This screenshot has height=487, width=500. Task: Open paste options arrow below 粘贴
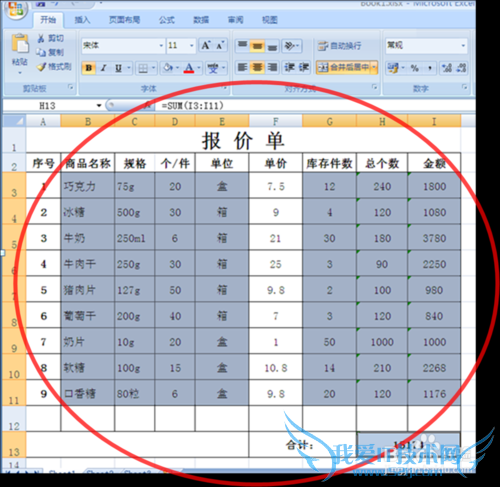[20, 73]
